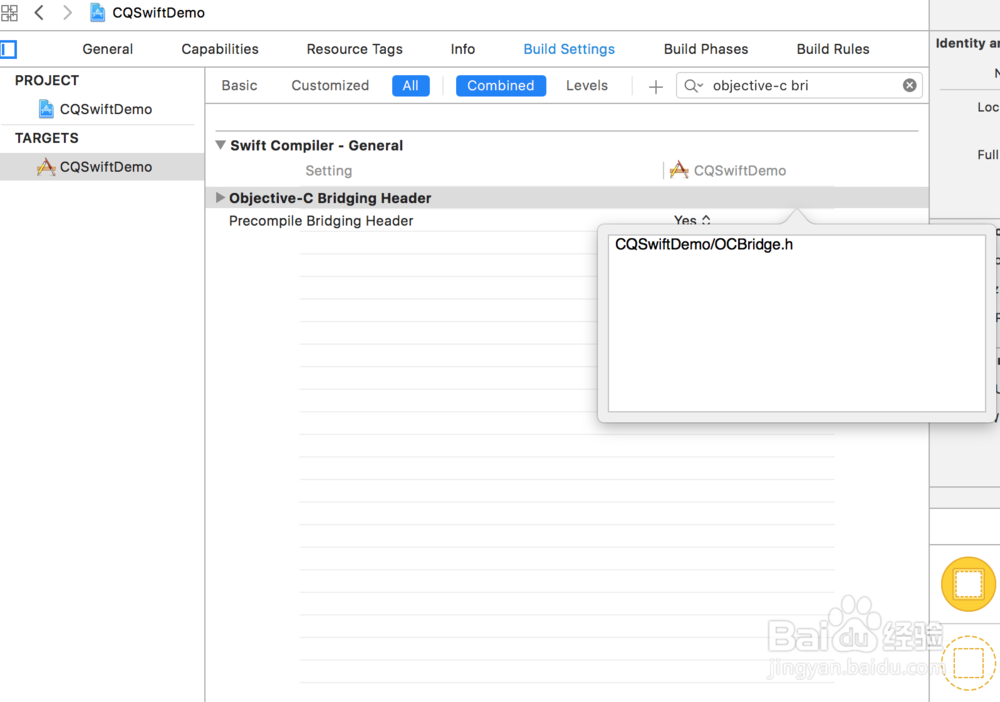The image size is (1000, 702).
Task: Switch to Levels view mode
Action: pos(587,85)
